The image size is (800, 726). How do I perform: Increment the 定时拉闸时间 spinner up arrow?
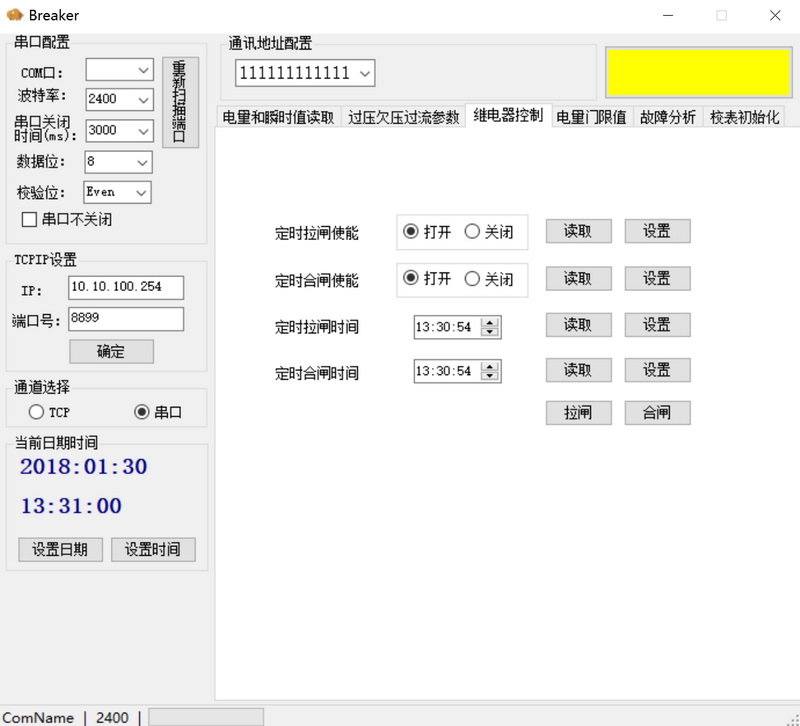coord(489,322)
